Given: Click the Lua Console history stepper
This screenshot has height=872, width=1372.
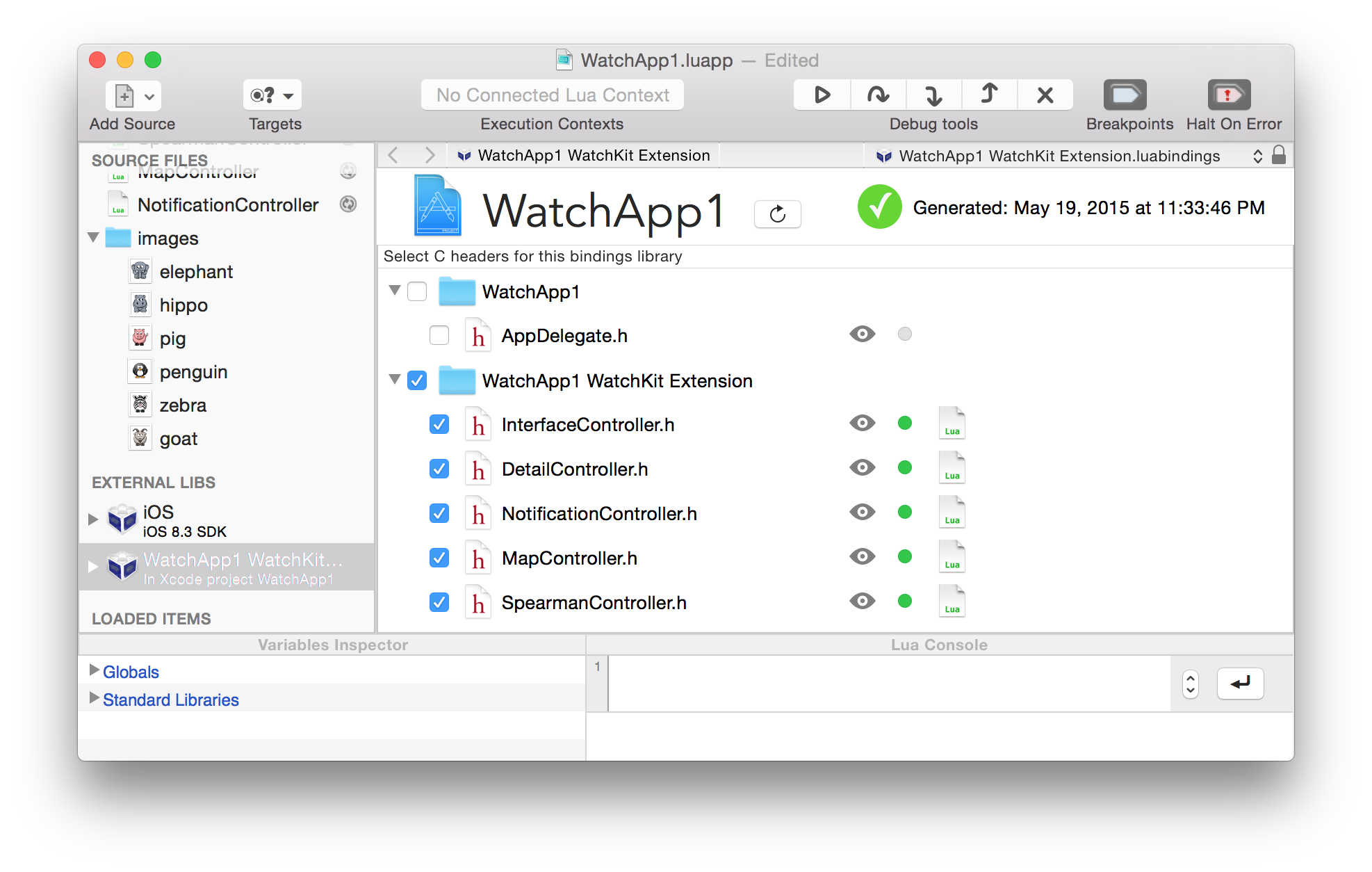Looking at the screenshot, I should click(1190, 684).
